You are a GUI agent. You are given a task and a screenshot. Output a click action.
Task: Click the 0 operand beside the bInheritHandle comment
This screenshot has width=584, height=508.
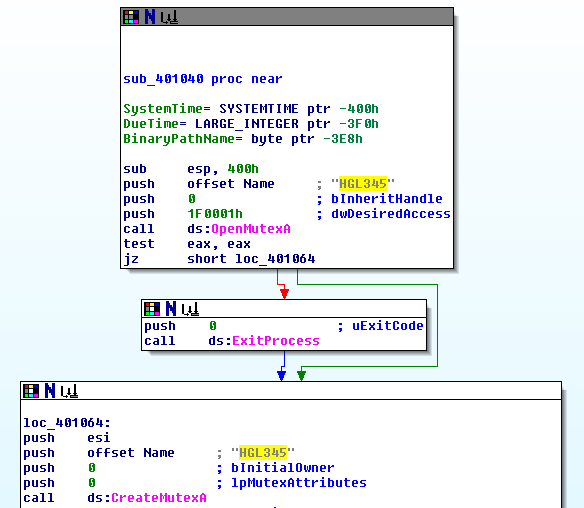point(191,199)
